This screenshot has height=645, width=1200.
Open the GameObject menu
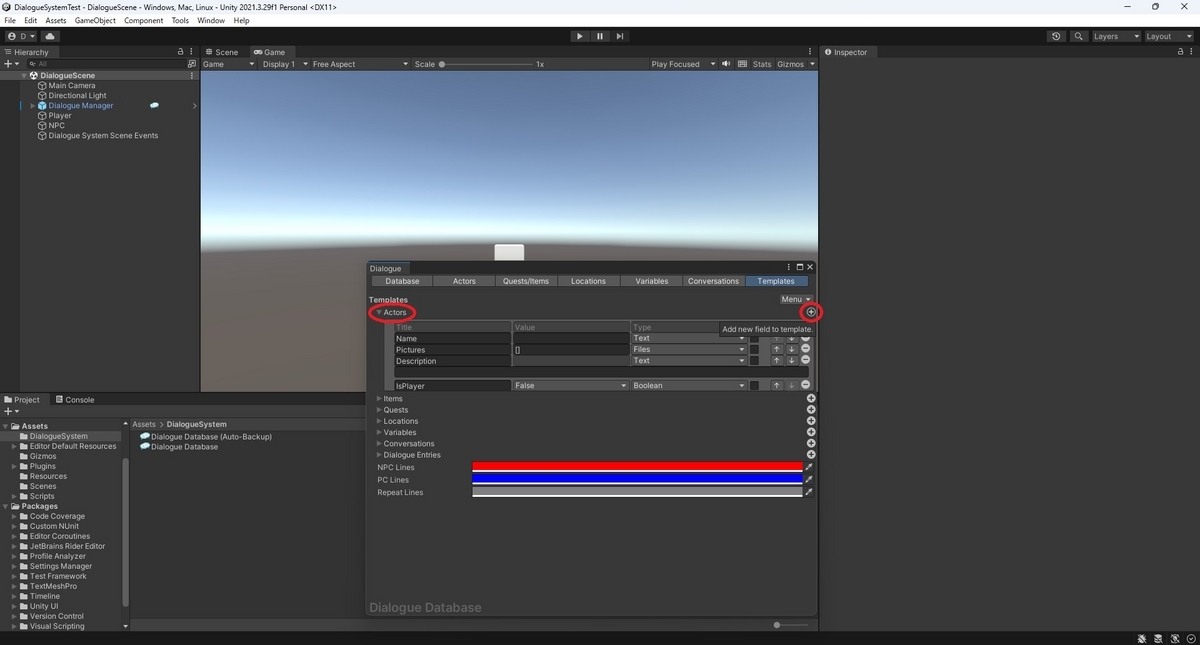(x=95, y=20)
